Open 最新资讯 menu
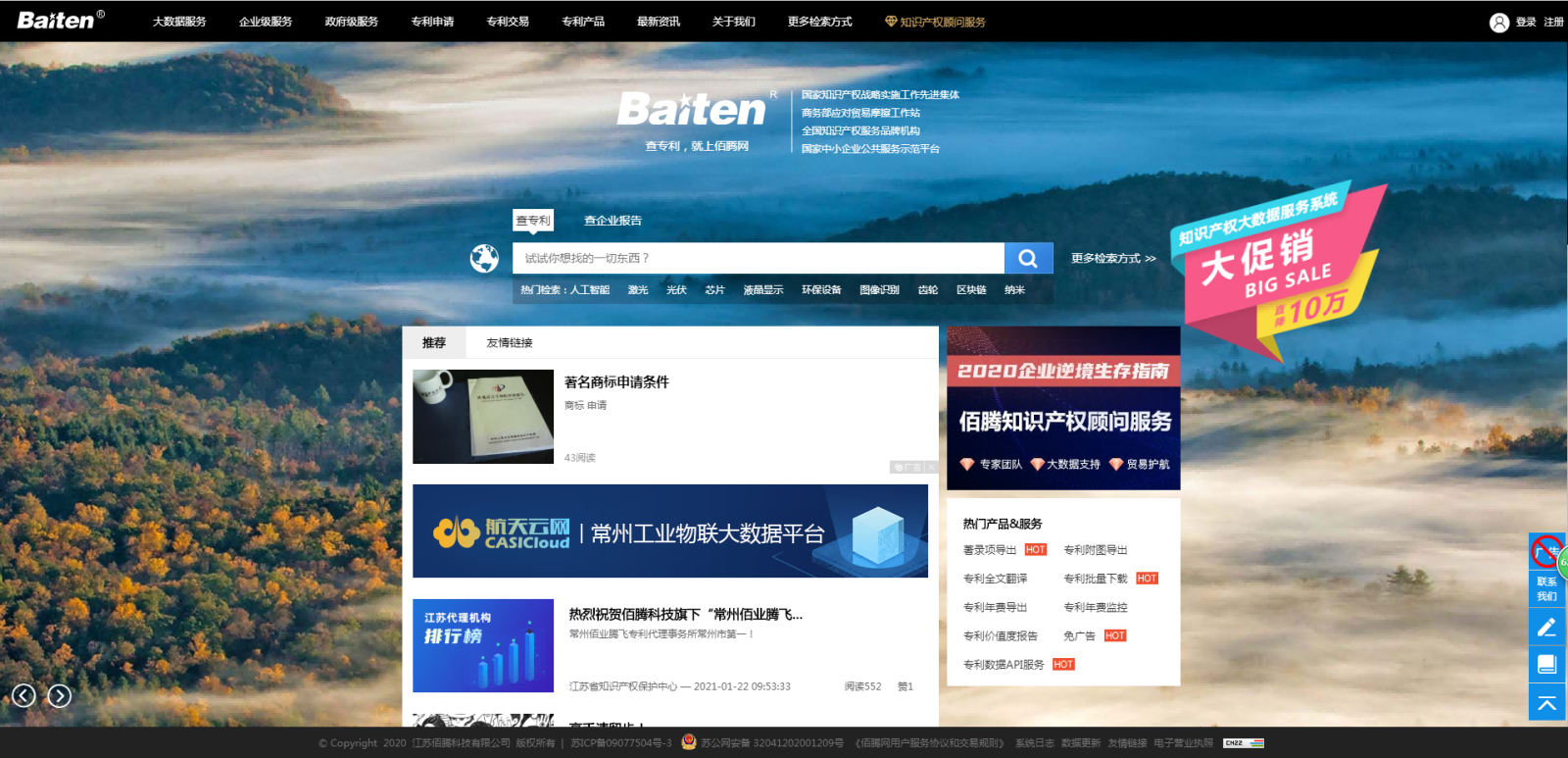1568x758 pixels. (x=659, y=22)
